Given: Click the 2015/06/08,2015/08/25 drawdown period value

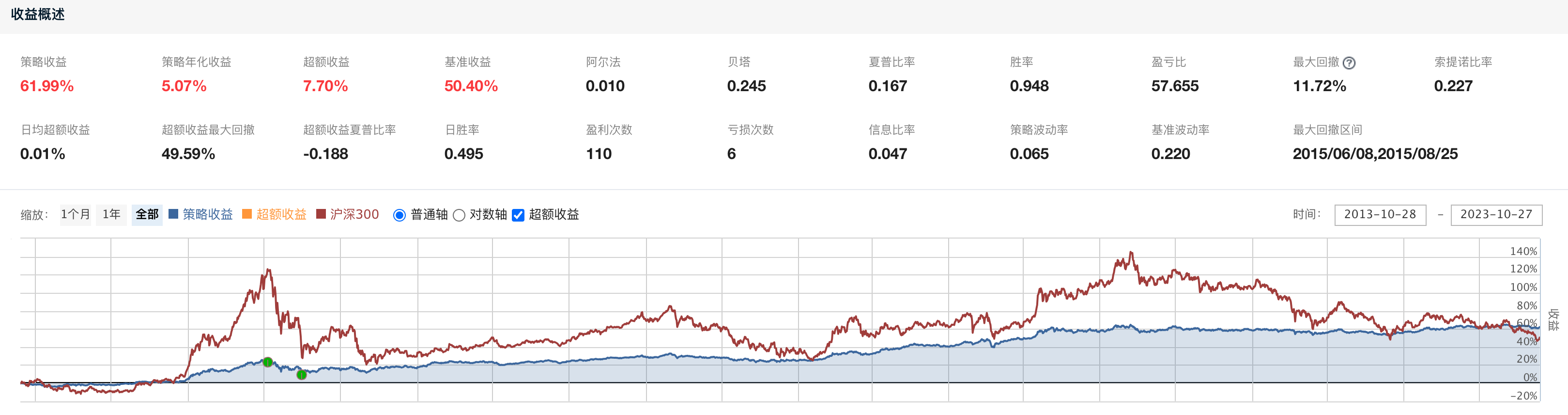Looking at the screenshot, I should click(x=1375, y=154).
